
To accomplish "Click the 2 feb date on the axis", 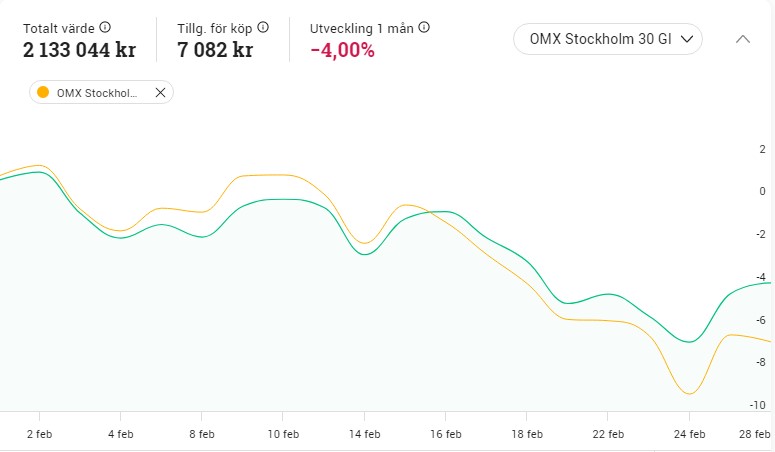I will coord(39,434).
